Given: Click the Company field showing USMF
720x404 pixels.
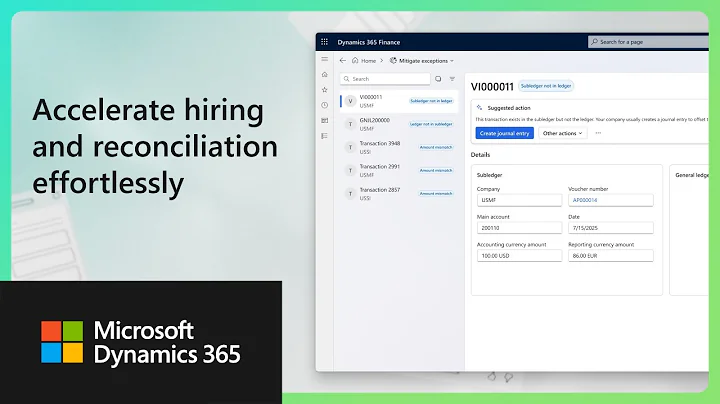Looking at the screenshot, I should pos(519,200).
